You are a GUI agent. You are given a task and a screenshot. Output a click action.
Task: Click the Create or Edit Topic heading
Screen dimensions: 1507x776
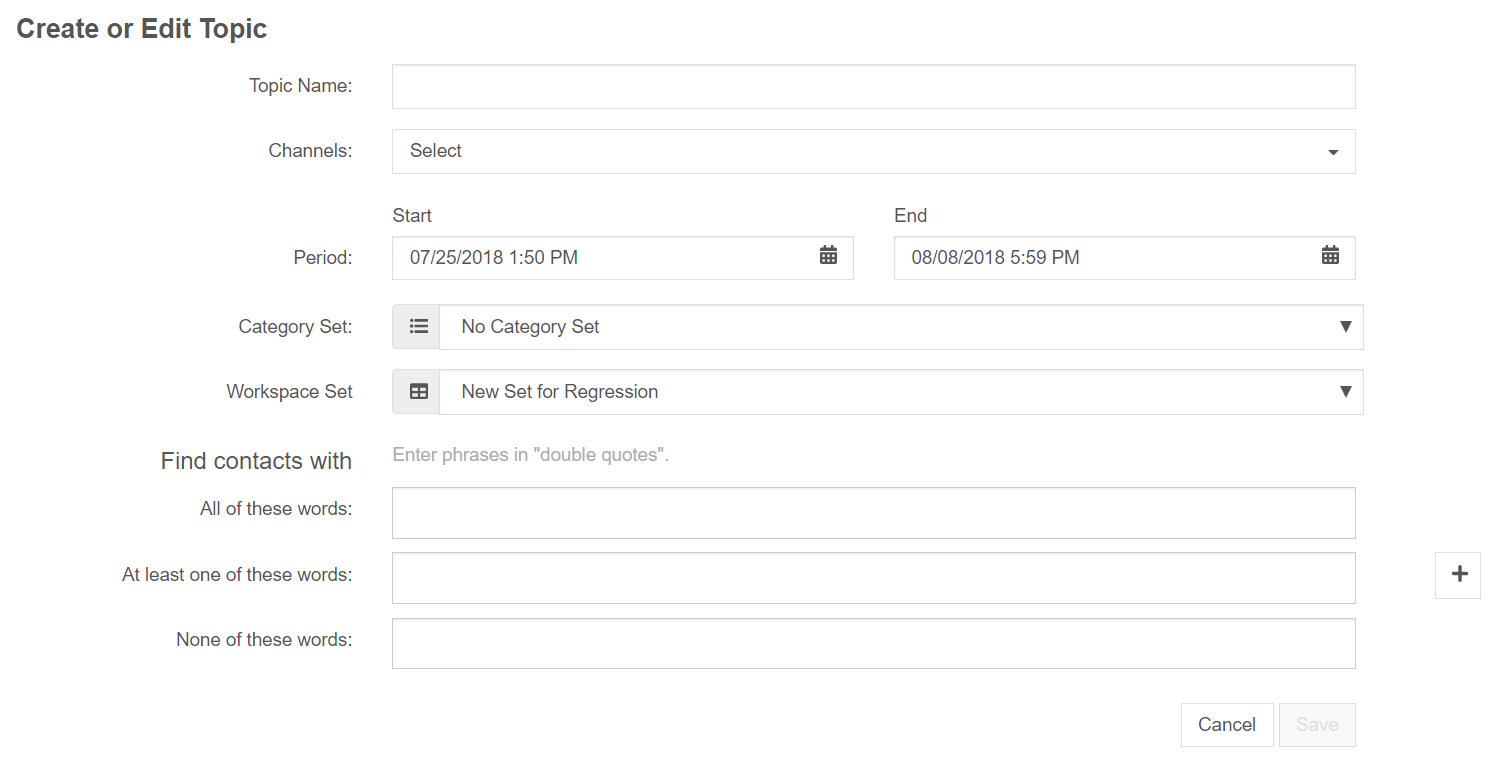tap(142, 28)
